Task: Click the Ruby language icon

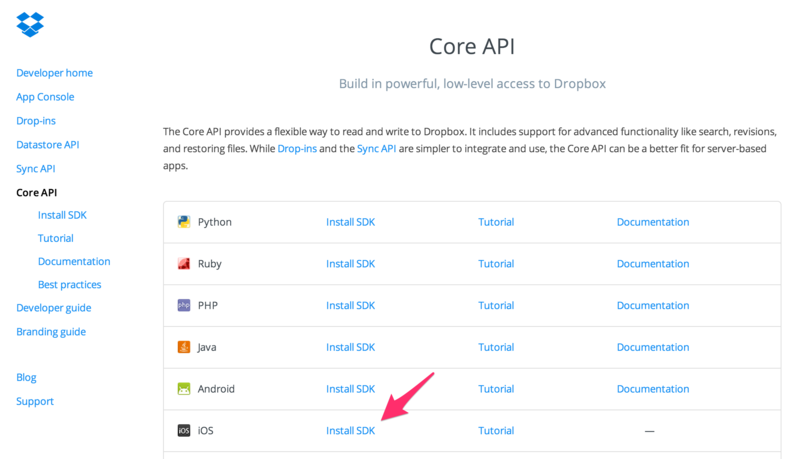Action: coord(184,264)
